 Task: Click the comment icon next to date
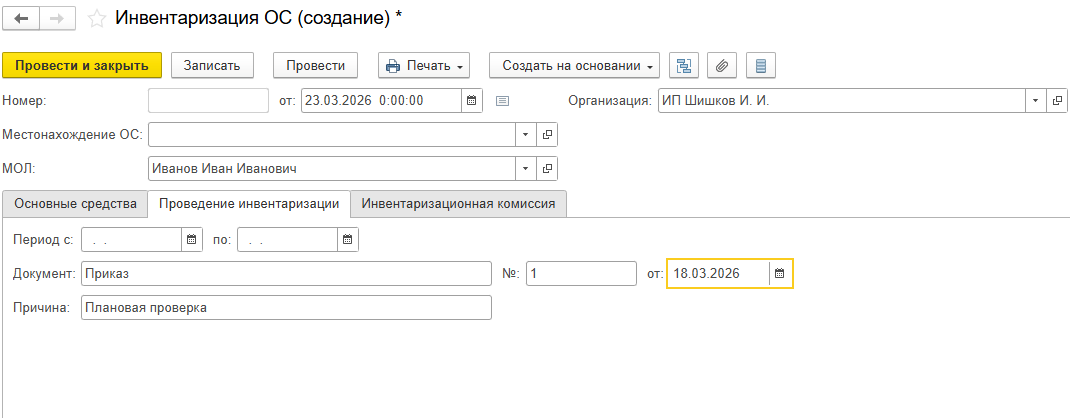pyautogui.click(x=503, y=100)
